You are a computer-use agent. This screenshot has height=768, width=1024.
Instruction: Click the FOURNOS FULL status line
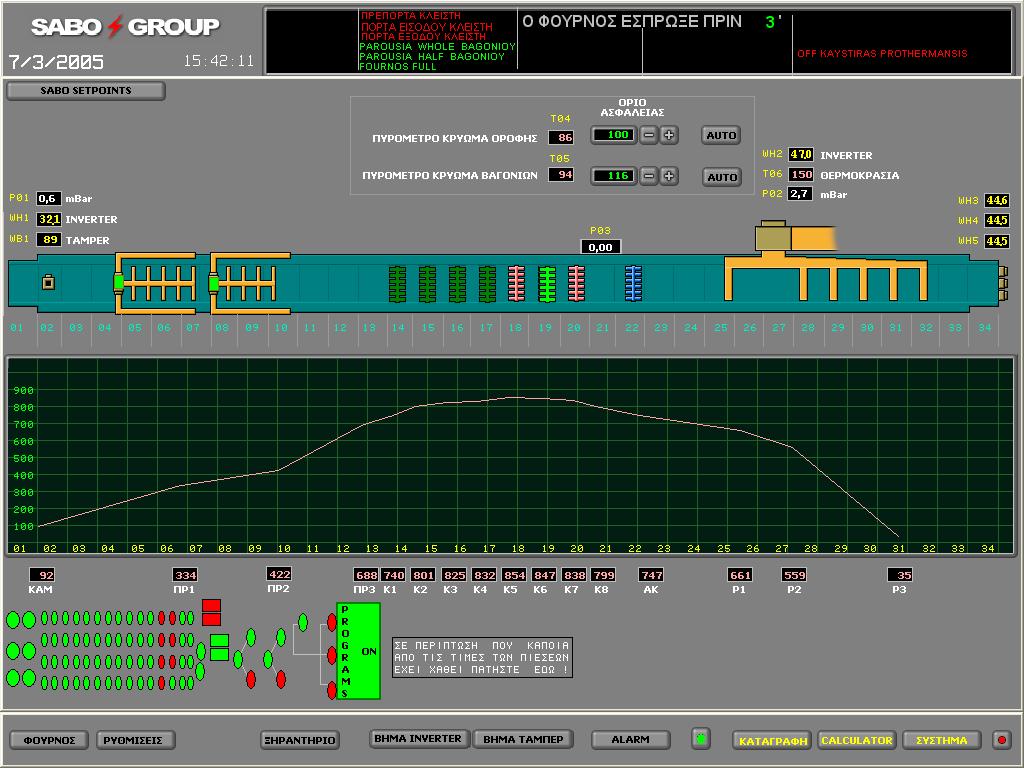397,67
